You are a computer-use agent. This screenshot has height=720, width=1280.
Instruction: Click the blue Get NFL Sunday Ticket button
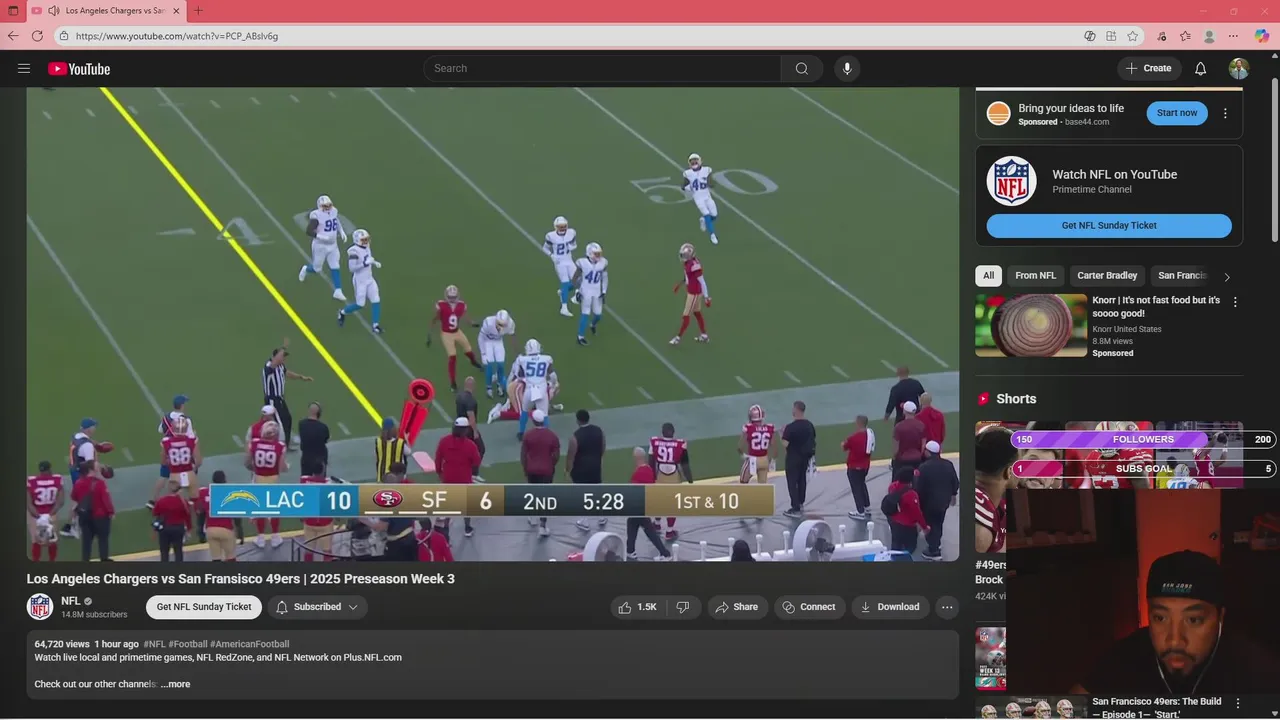tap(1109, 226)
